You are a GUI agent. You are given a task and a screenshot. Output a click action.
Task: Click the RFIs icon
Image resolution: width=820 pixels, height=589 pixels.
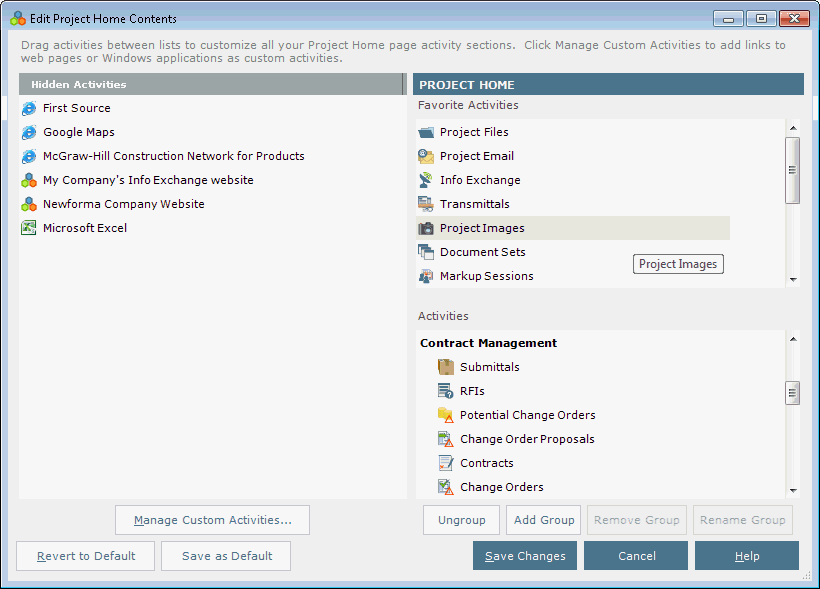click(x=446, y=391)
